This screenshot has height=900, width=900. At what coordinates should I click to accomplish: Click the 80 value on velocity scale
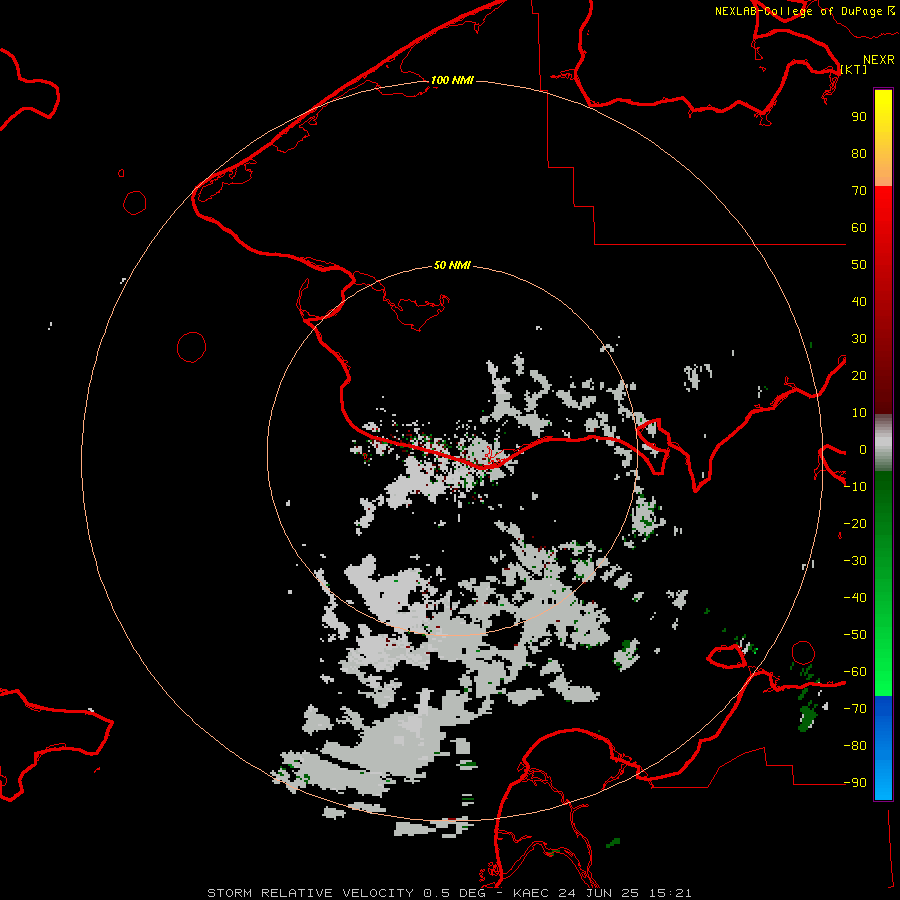click(859, 153)
